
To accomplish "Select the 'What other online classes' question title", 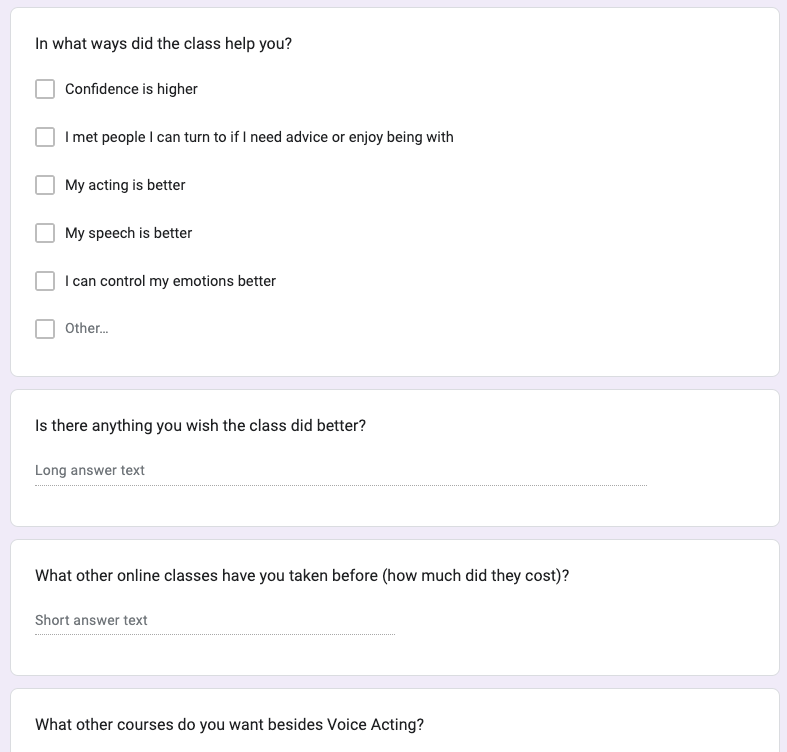I will pos(302,576).
